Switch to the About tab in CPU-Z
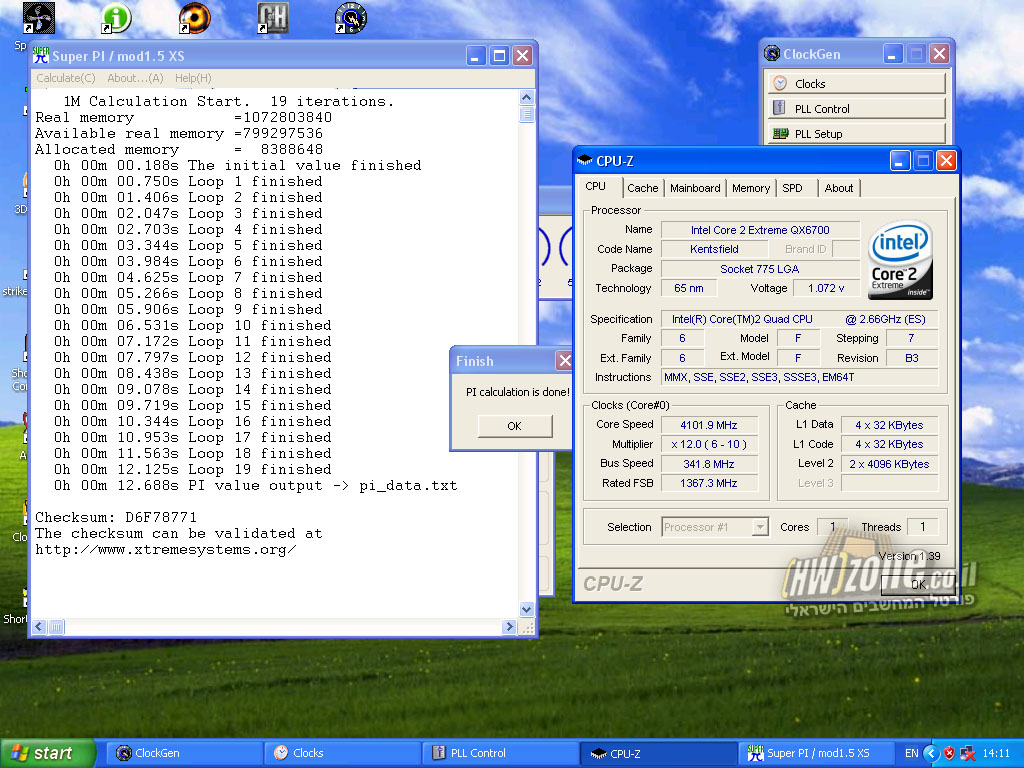Image resolution: width=1024 pixels, height=768 pixels. pos(839,188)
